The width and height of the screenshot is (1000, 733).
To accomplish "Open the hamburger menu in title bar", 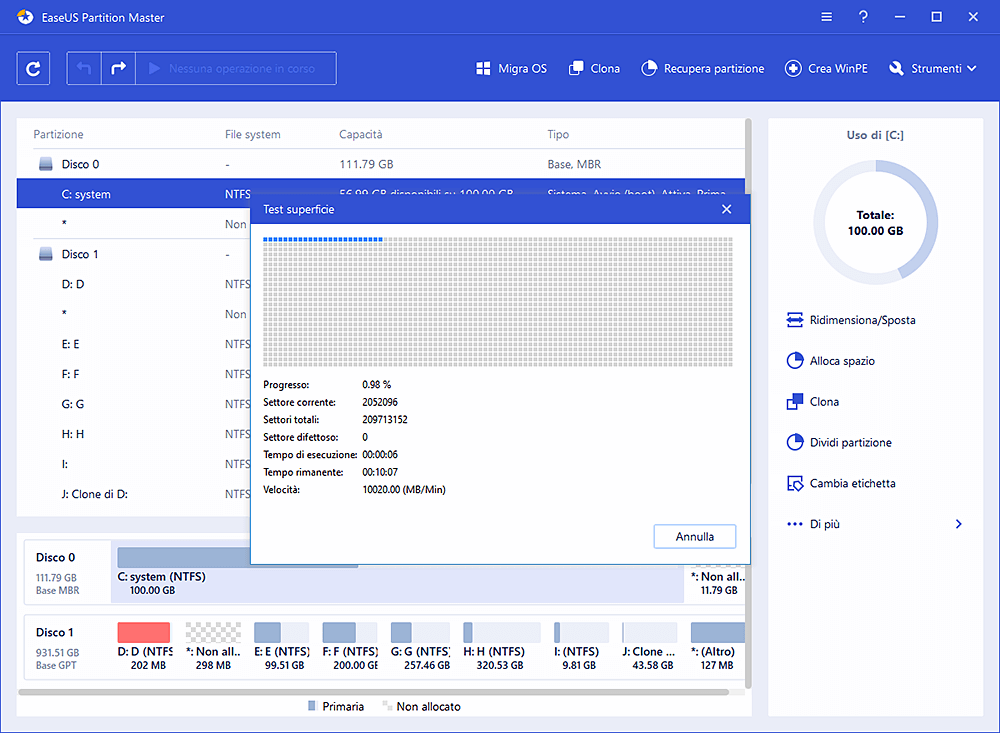I will pyautogui.click(x=827, y=17).
